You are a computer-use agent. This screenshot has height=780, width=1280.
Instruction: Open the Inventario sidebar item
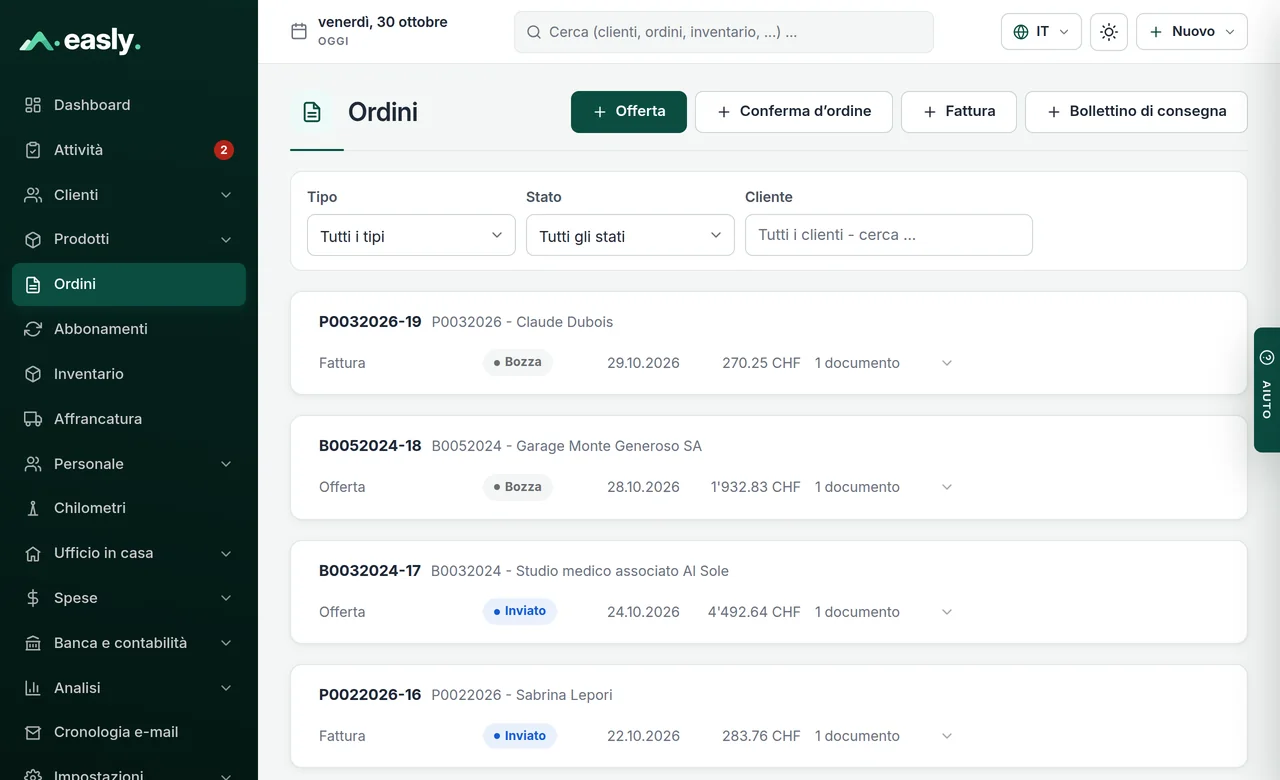[x=129, y=374]
